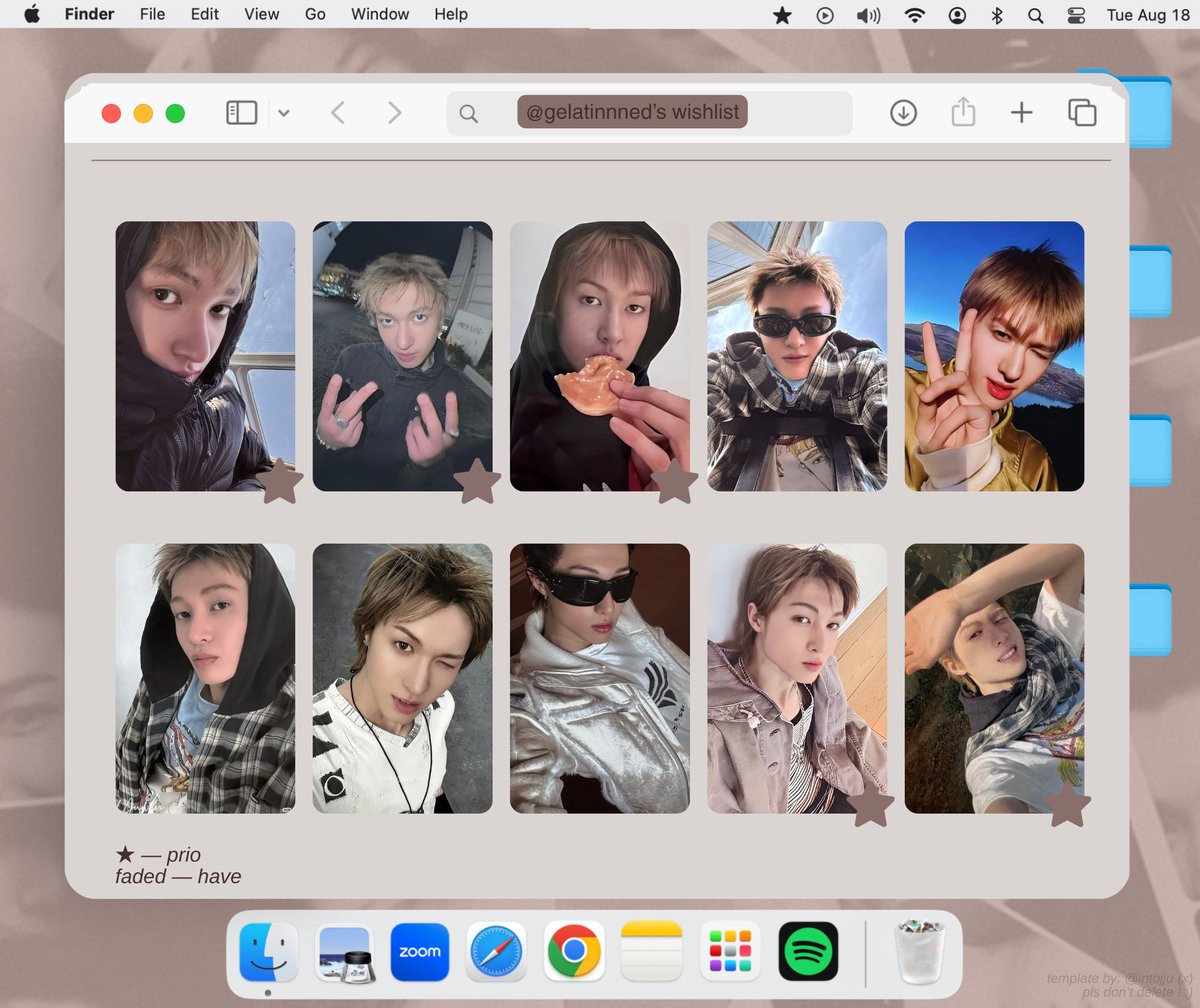Screen dimensions: 1200x1008
Task: Toggle the browser sidebar panel icon
Action: tap(242, 113)
